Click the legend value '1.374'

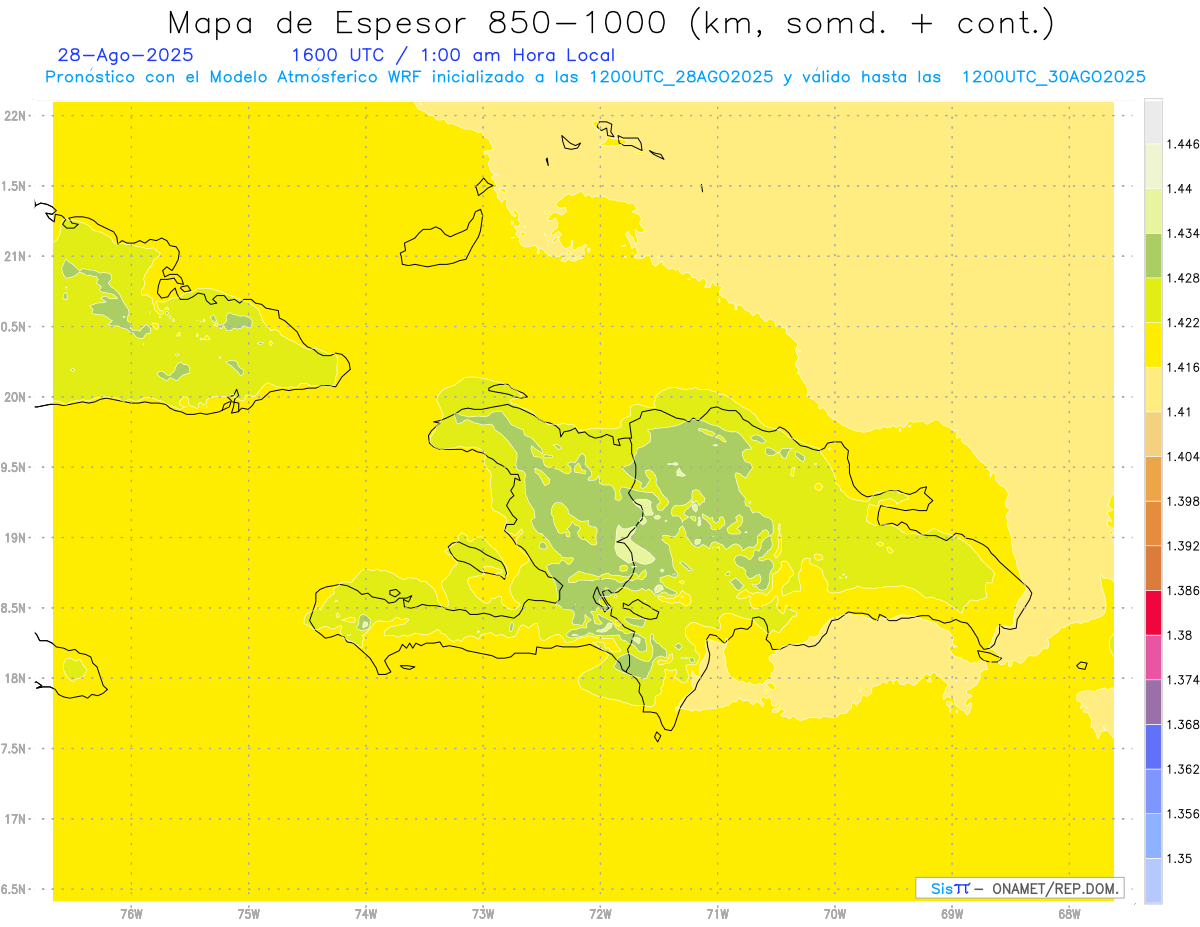tap(1185, 680)
